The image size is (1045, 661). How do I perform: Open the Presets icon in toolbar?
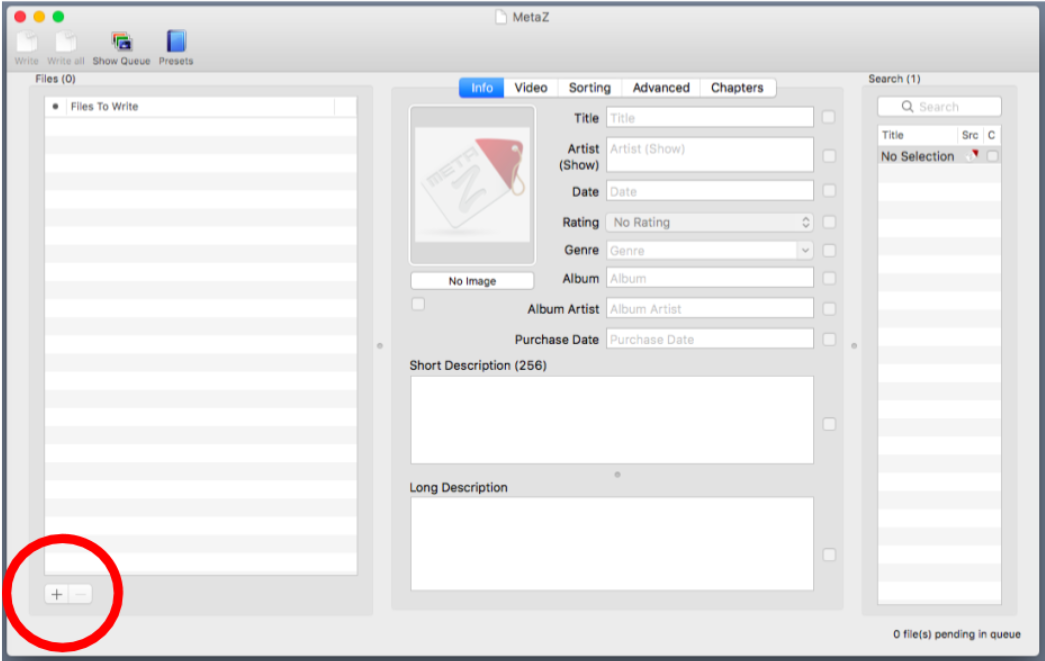click(x=176, y=42)
